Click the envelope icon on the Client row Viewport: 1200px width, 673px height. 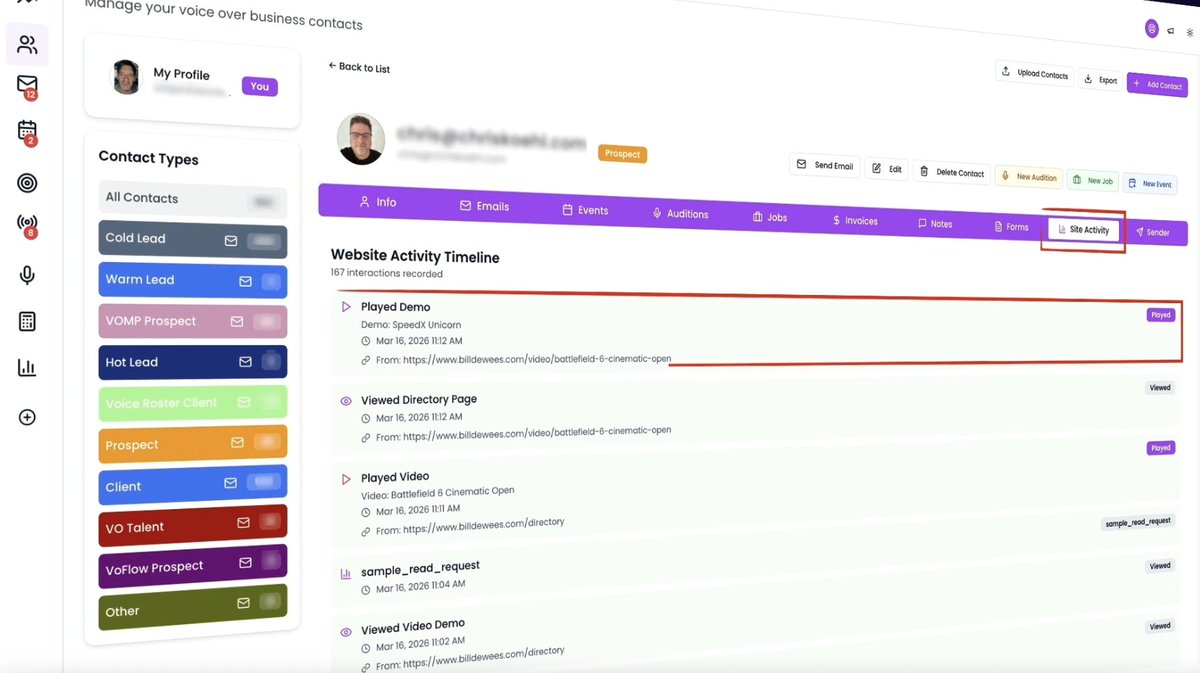click(x=230, y=483)
